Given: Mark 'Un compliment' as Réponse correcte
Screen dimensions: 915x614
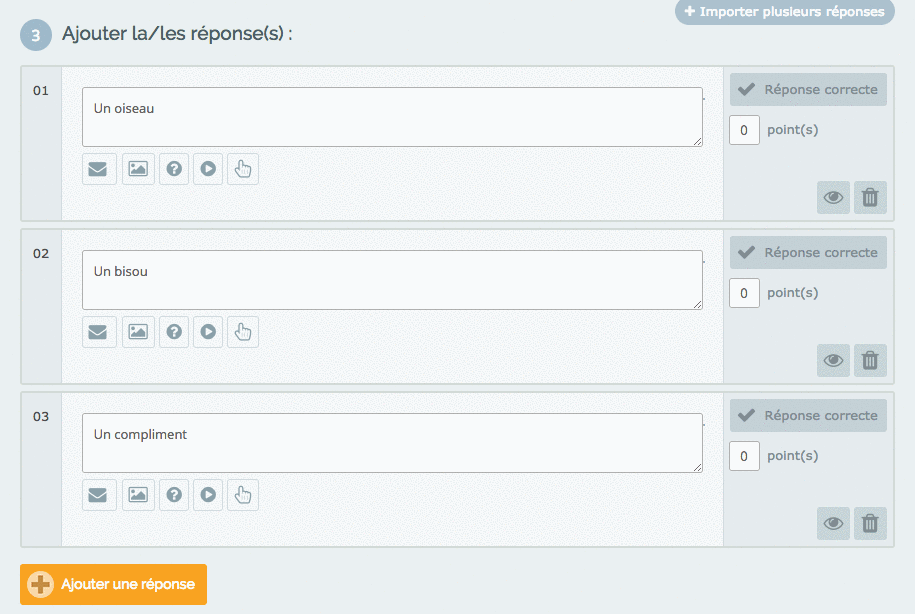Looking at the screenshot, I should (808, 415).
